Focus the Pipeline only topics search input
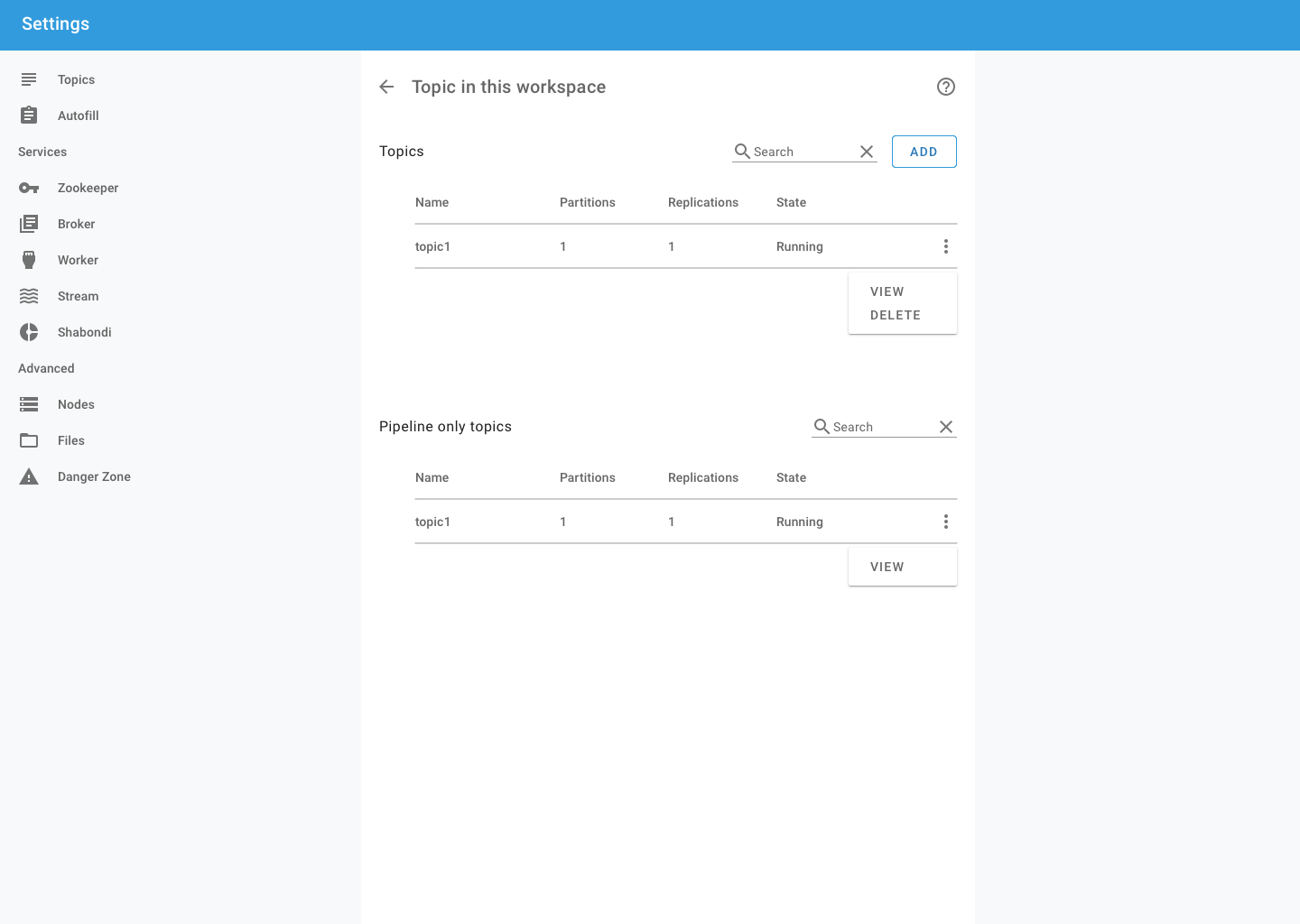This screenshot has height=924, width=1300. pos(883,427)
